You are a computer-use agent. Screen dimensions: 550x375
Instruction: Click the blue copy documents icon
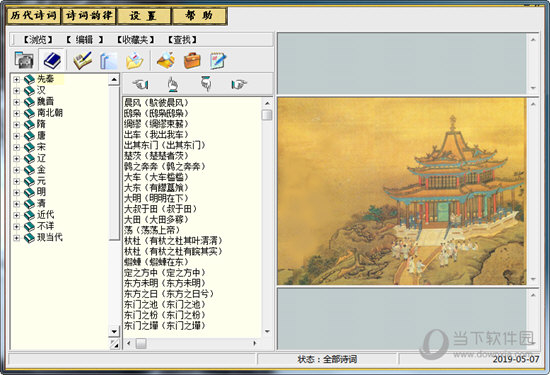pyautogui.click(x=108, y=61)
